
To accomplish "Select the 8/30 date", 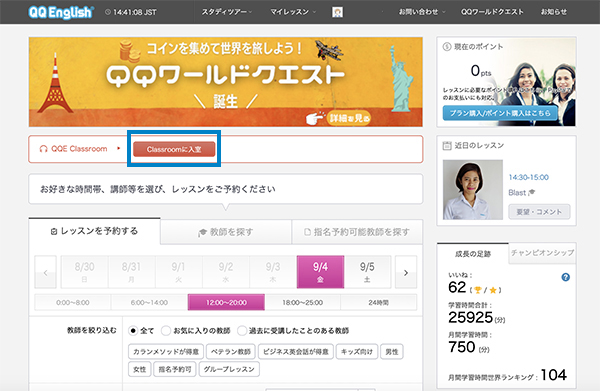I will tap(85, 272).
